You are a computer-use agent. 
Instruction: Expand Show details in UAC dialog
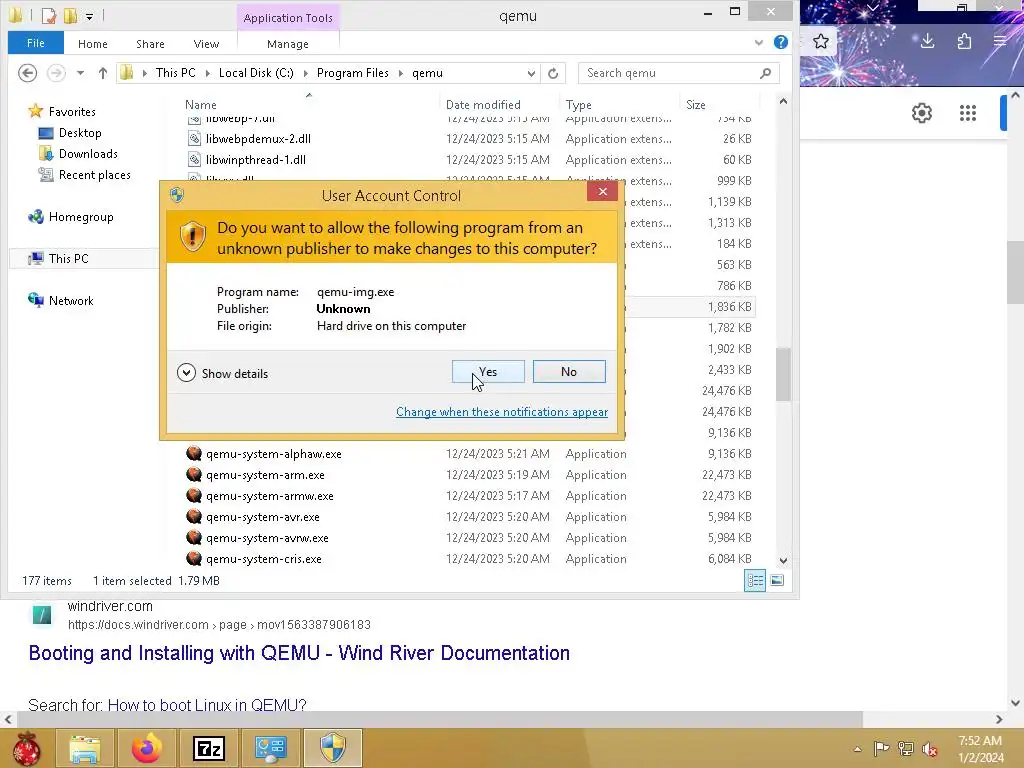click(x=223, y=373)
